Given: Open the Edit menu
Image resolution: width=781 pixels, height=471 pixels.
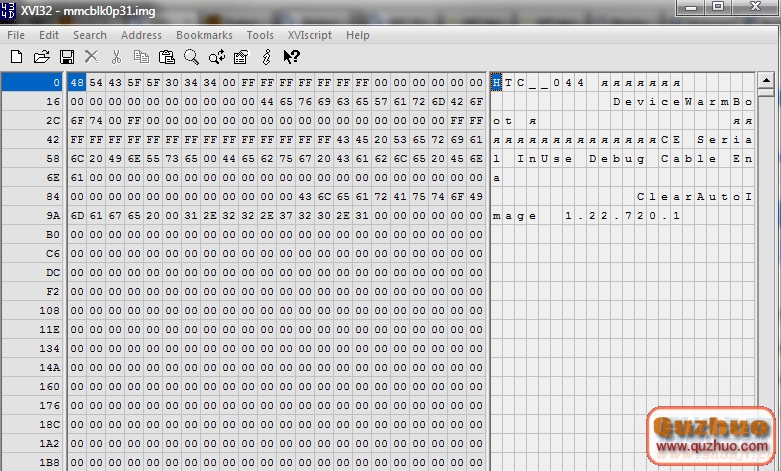Looking at the screenshot, I should pos(49,35).
